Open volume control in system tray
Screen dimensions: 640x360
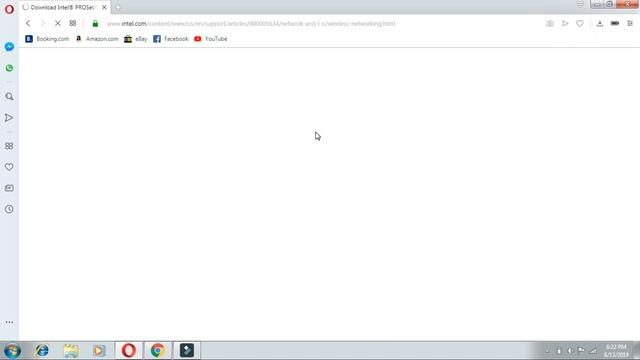click(570, 351)
